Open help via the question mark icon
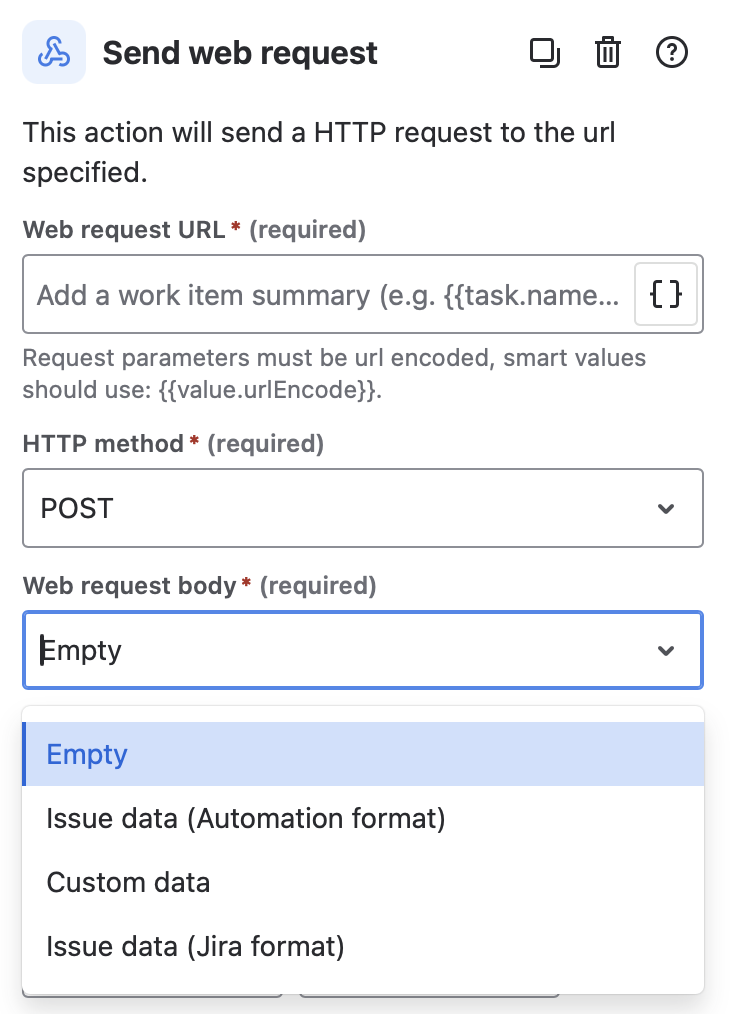The height and width of the screenshot is (1014, 738). [671, 52]
